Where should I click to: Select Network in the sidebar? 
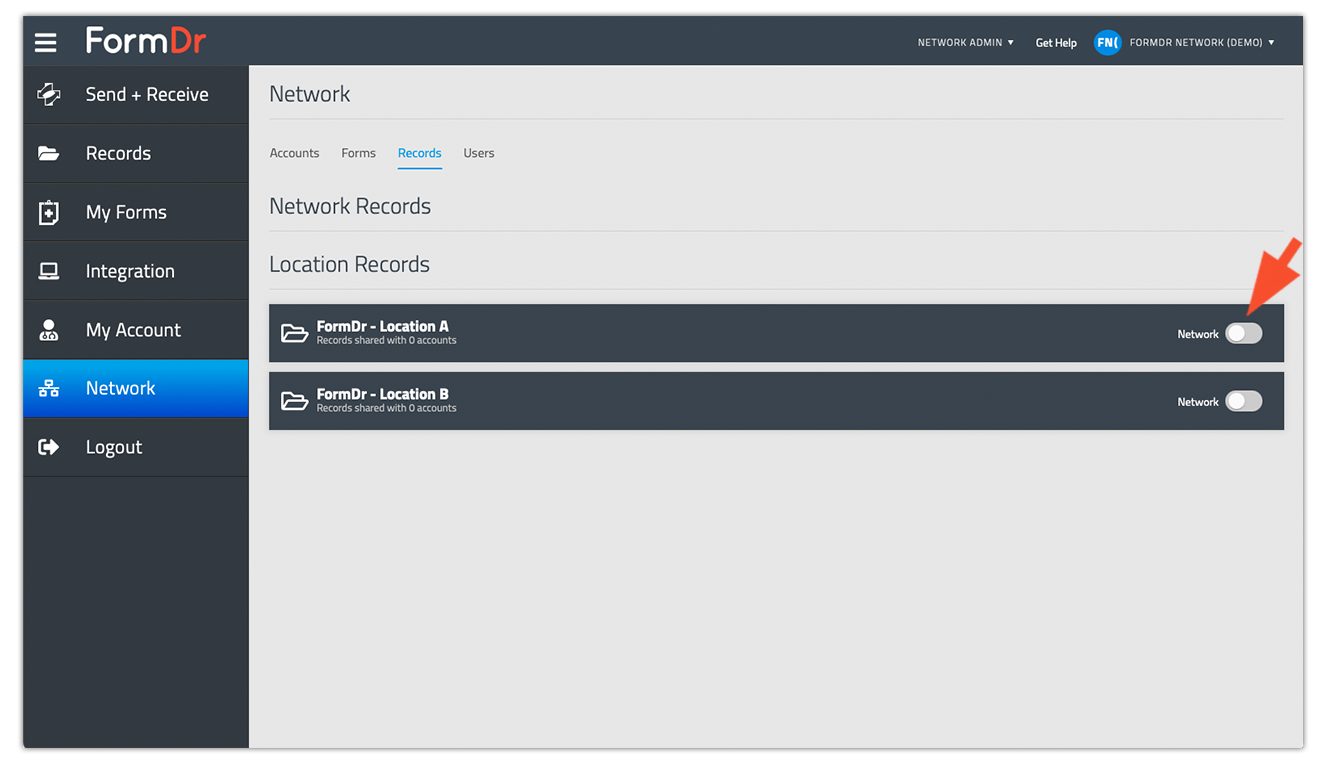click(x=136, y=388)
